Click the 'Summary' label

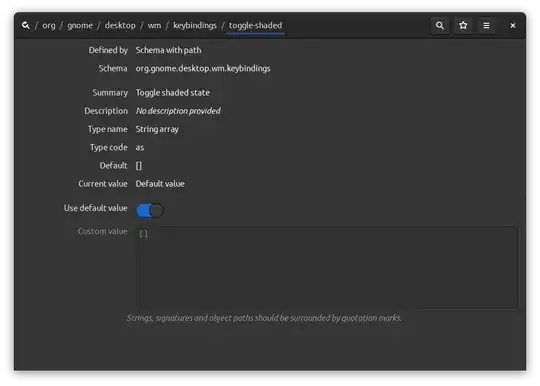pos(110,93)
